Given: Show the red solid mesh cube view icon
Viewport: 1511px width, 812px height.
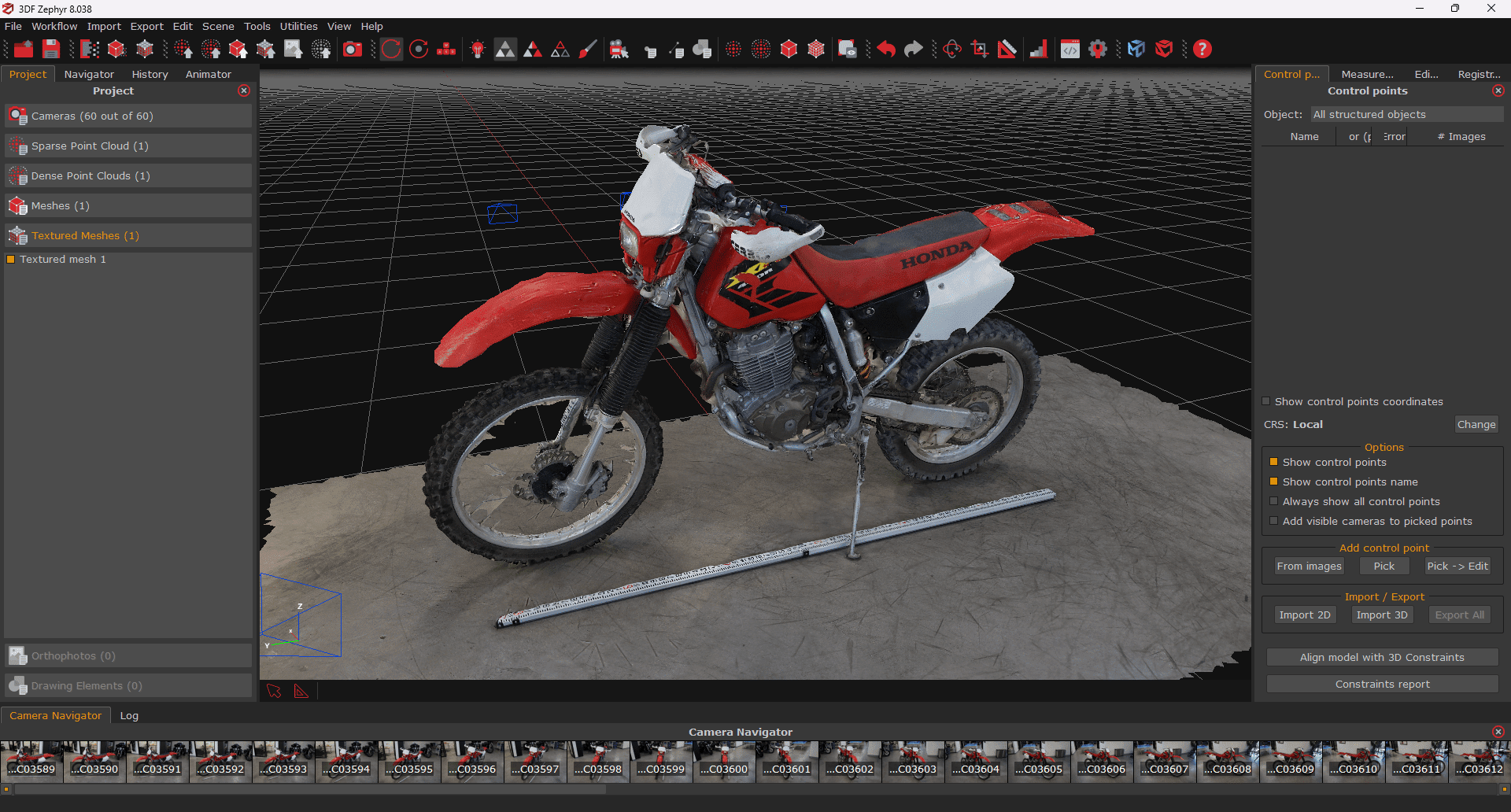Looking at the screenshot, I should (789, 50).
